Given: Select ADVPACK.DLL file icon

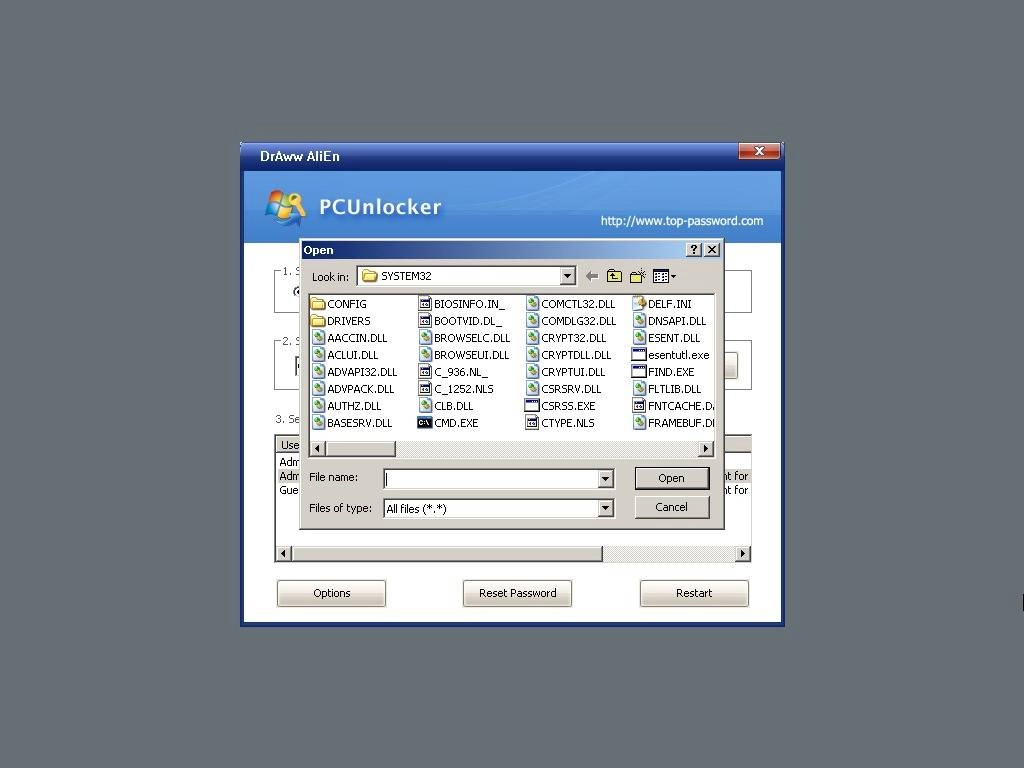Looking at the screenshot, I should coord(318,389).
